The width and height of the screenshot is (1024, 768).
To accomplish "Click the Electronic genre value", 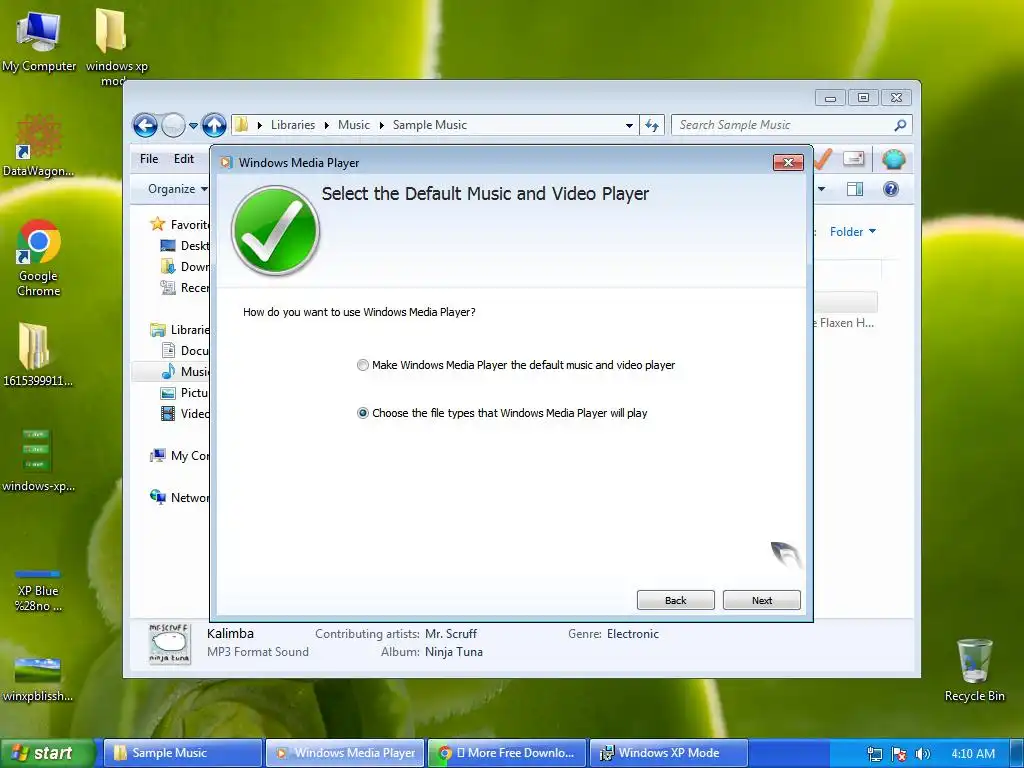I will pyautogui.click(x=632, y=633).
